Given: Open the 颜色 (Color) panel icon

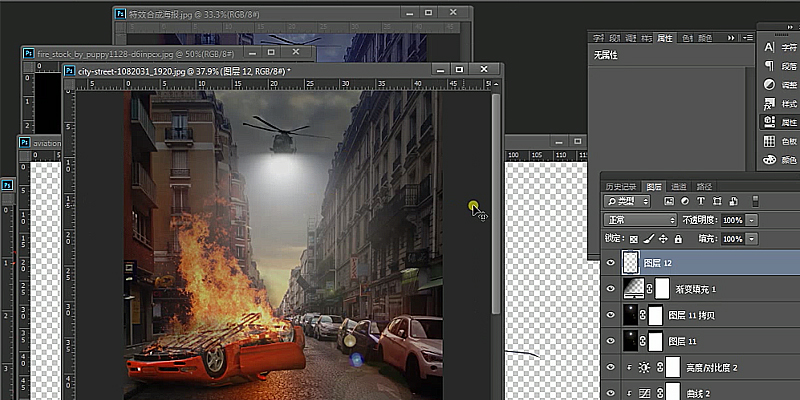Looking at the screenshot, I should click(769, 160).
